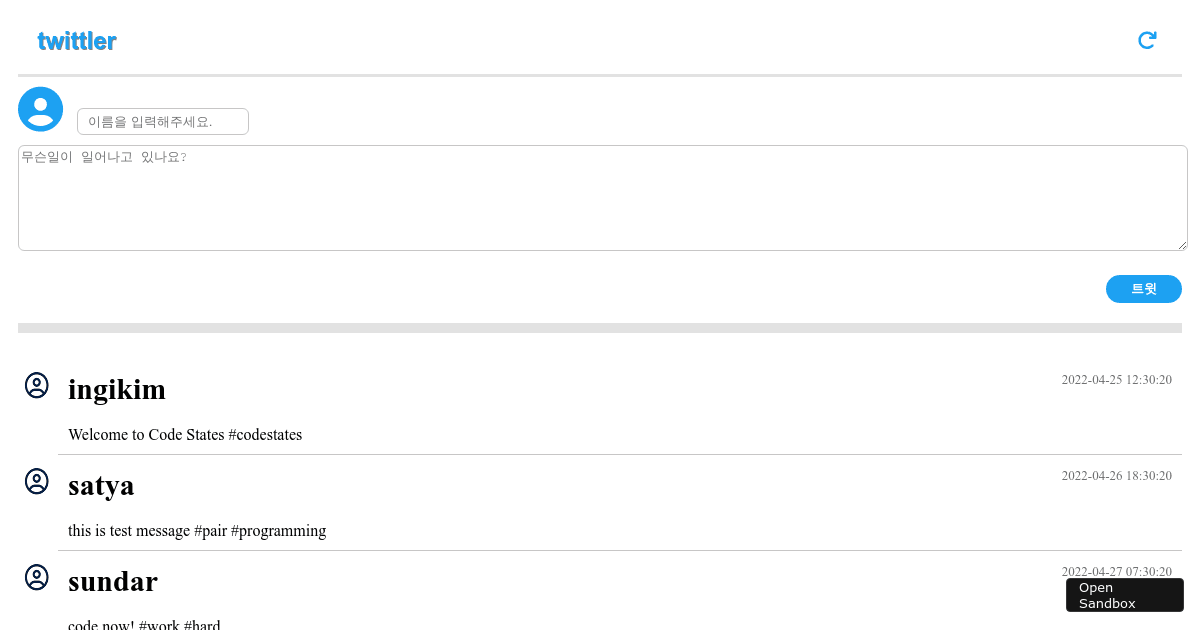Click the textarea resize handle corner
The width and height of the screenshot is (1200, 630).
(1183, 246)
